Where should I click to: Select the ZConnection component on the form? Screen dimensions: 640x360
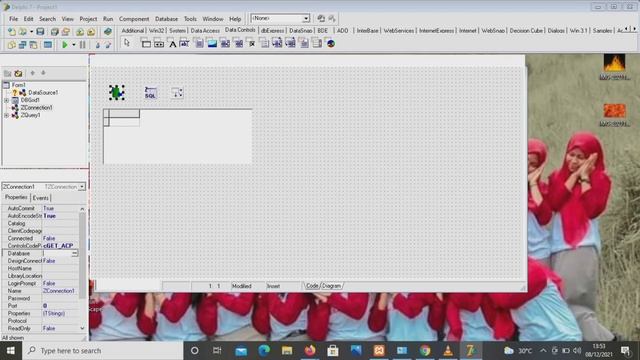117,93
